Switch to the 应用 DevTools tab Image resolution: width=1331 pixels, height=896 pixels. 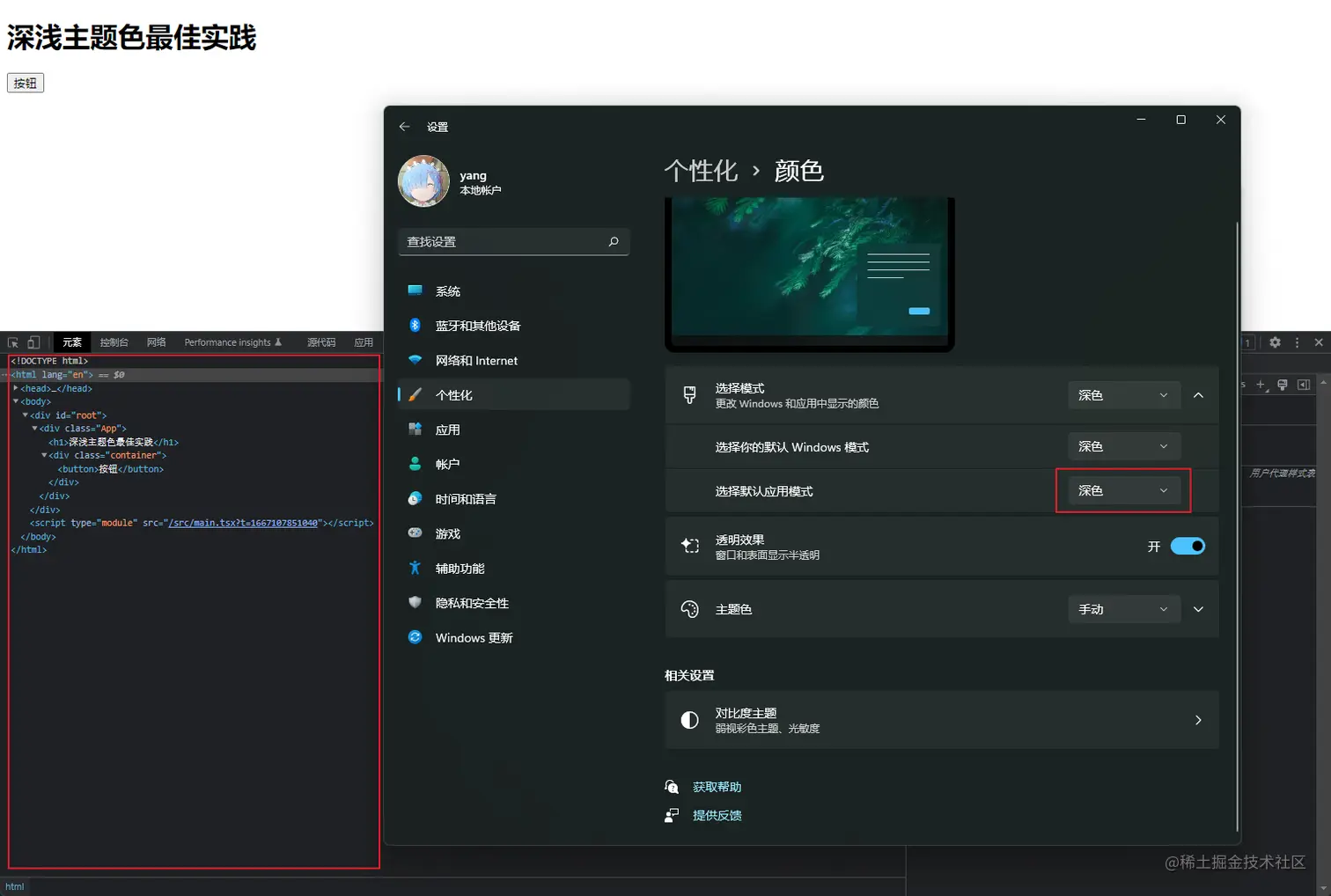(364, 342)
